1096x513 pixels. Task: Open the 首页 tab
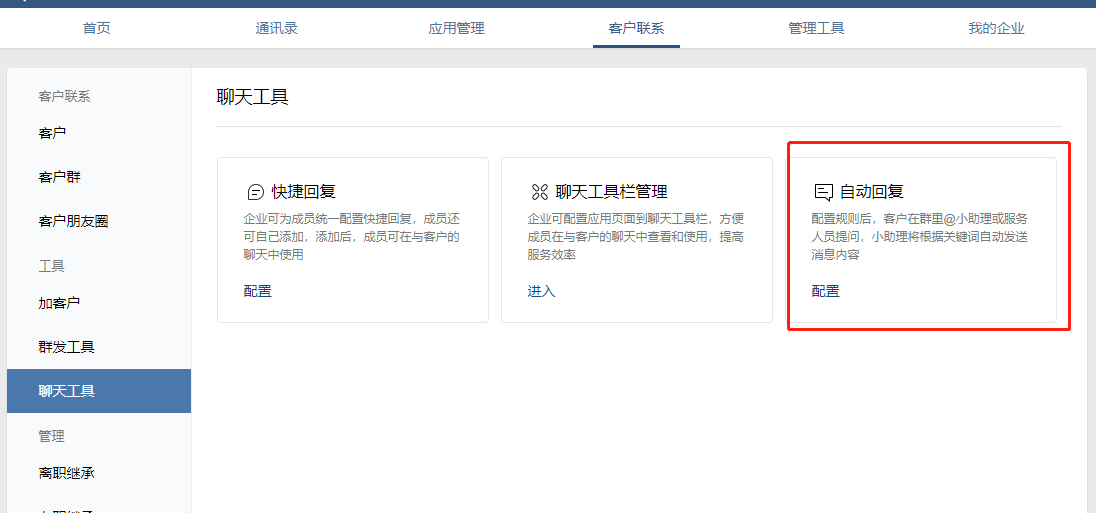[x=96, y=29]
